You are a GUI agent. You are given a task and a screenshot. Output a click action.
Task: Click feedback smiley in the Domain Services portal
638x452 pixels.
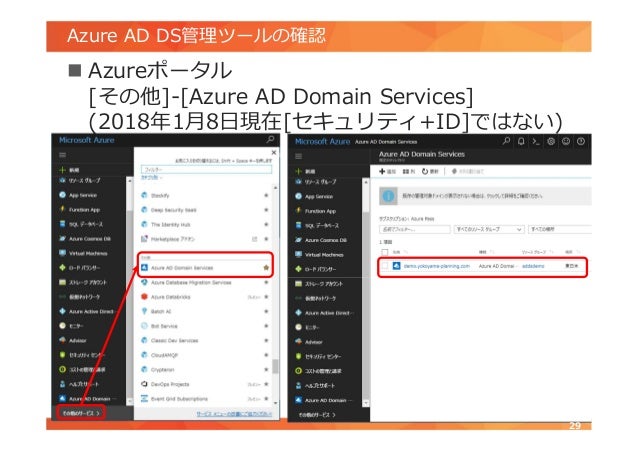[x=566, y=141]
